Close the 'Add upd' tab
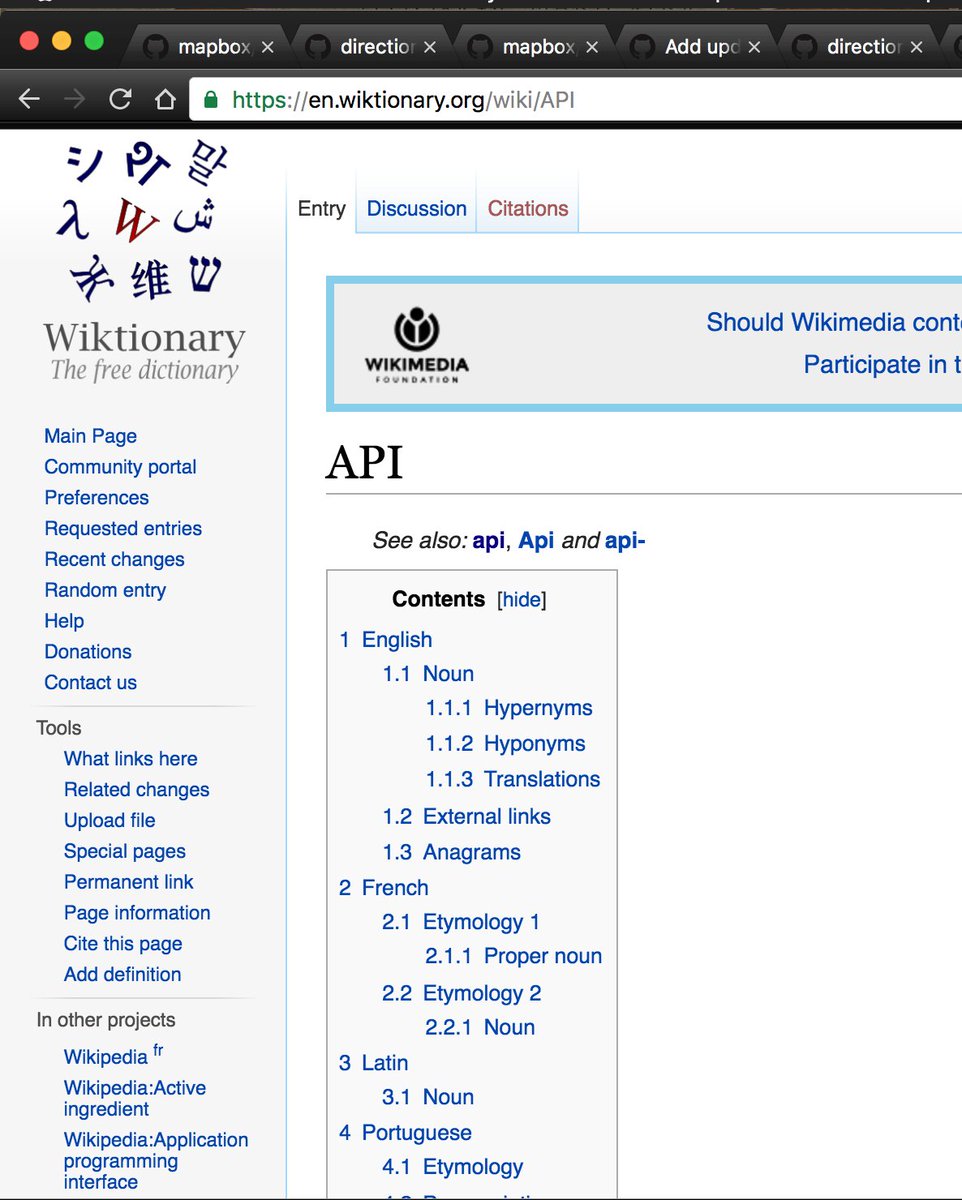Image resolution: width=962 pixels, height=1200 pixels. pyautogui.click(x=754, y=47)
